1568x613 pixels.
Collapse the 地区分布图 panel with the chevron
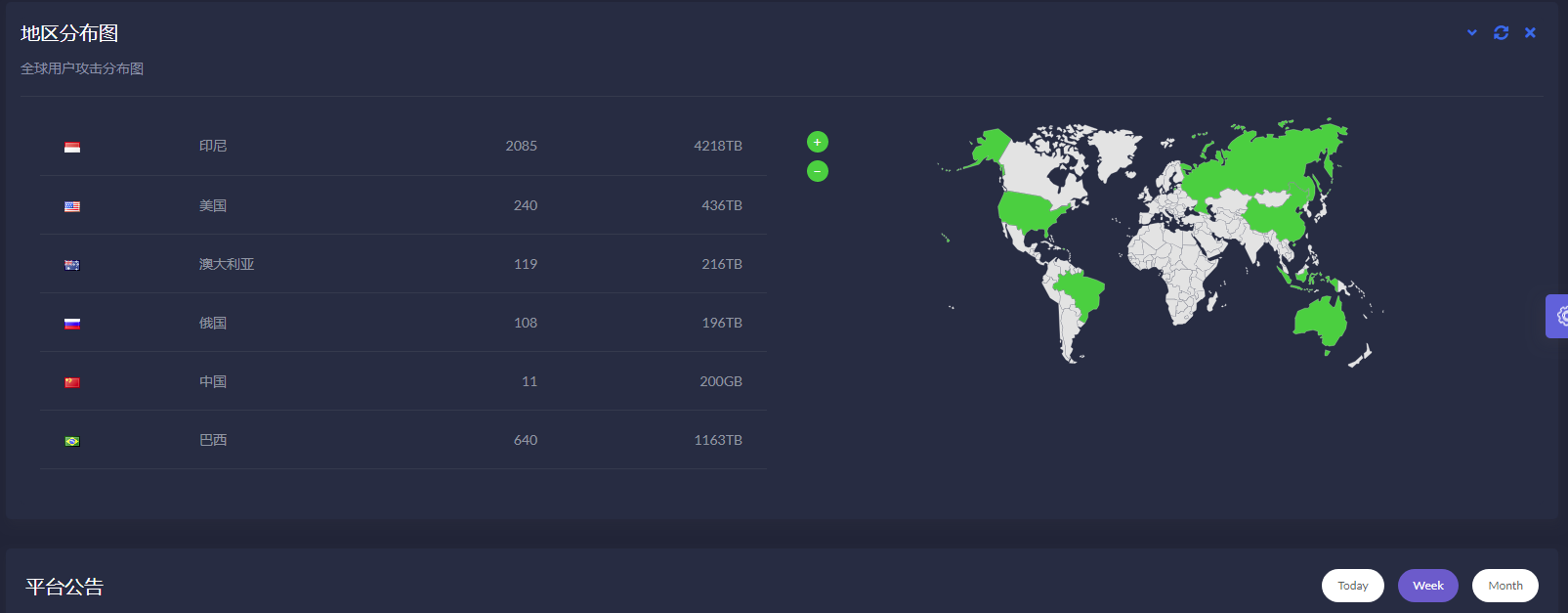pos(1472,32)
